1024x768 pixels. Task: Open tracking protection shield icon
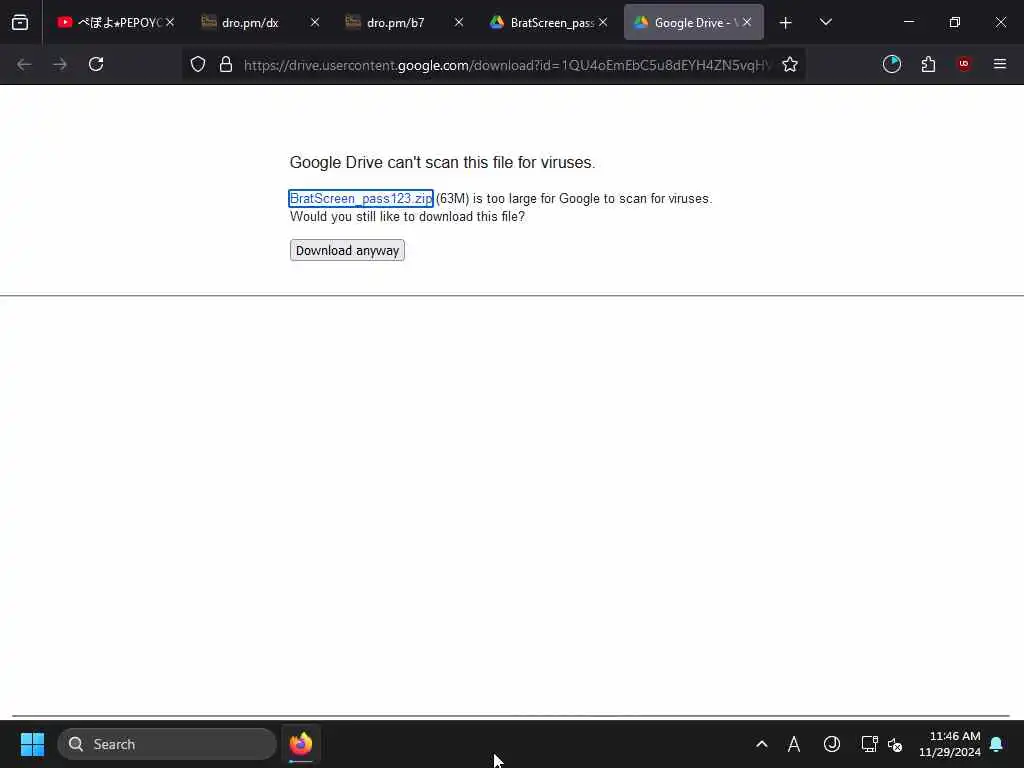point(198,64)
